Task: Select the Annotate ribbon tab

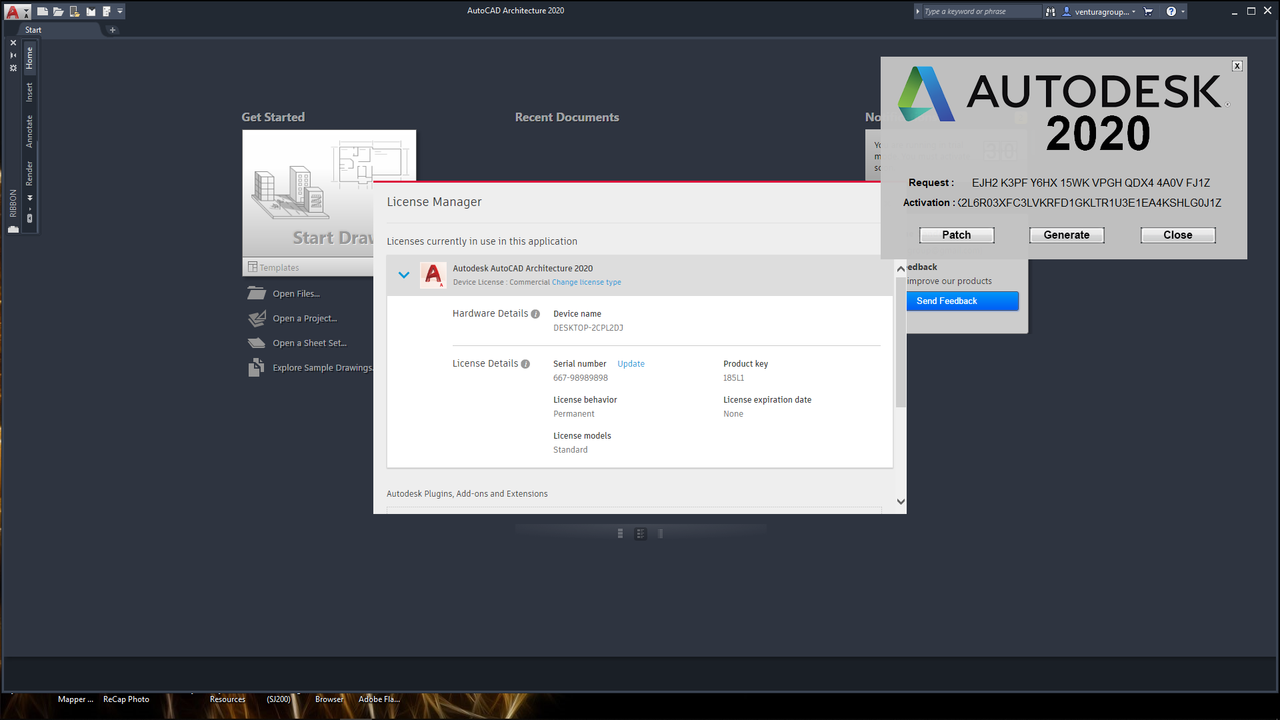Action: (29, 131)
